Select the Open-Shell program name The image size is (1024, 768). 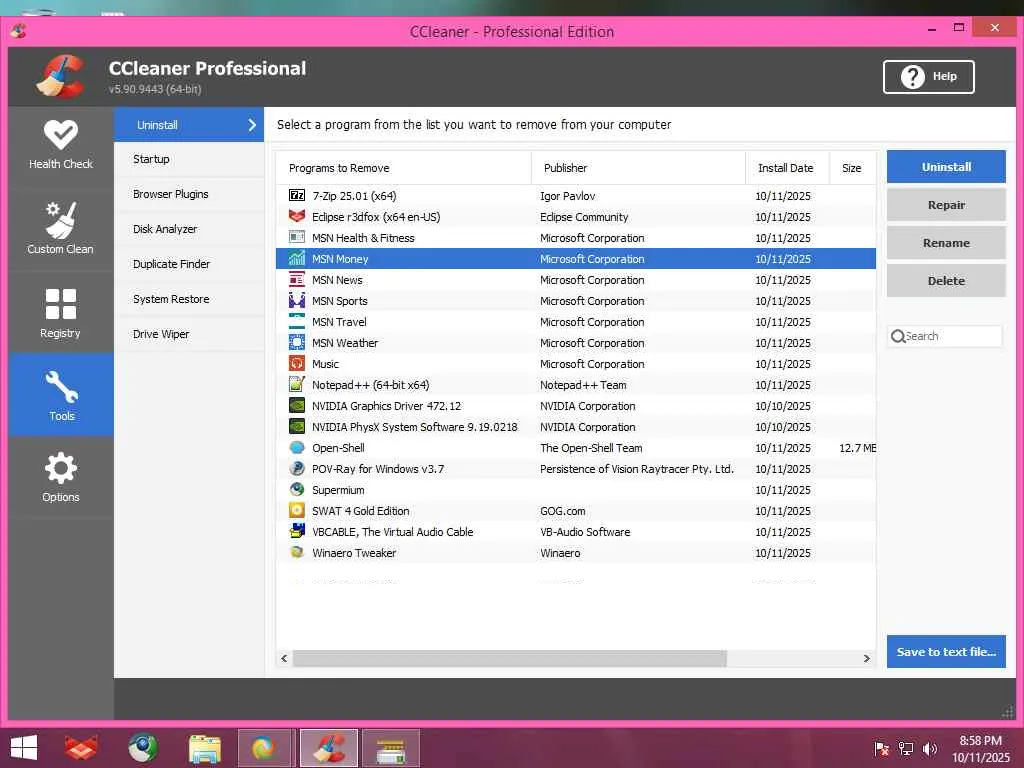coord(338,448)
